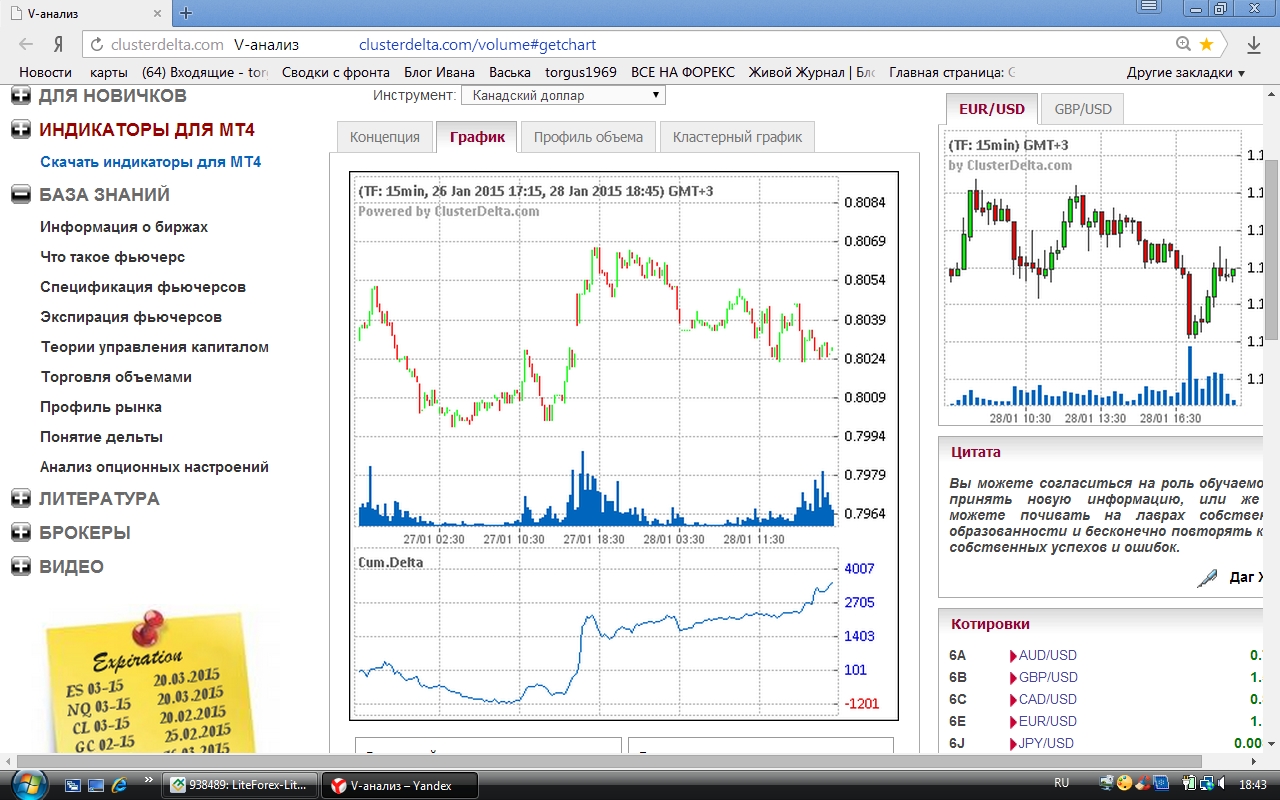Open Другие закладки bookmarks folder
1280x800 pixels.
pyautogui.click(x=1185, y=72)
